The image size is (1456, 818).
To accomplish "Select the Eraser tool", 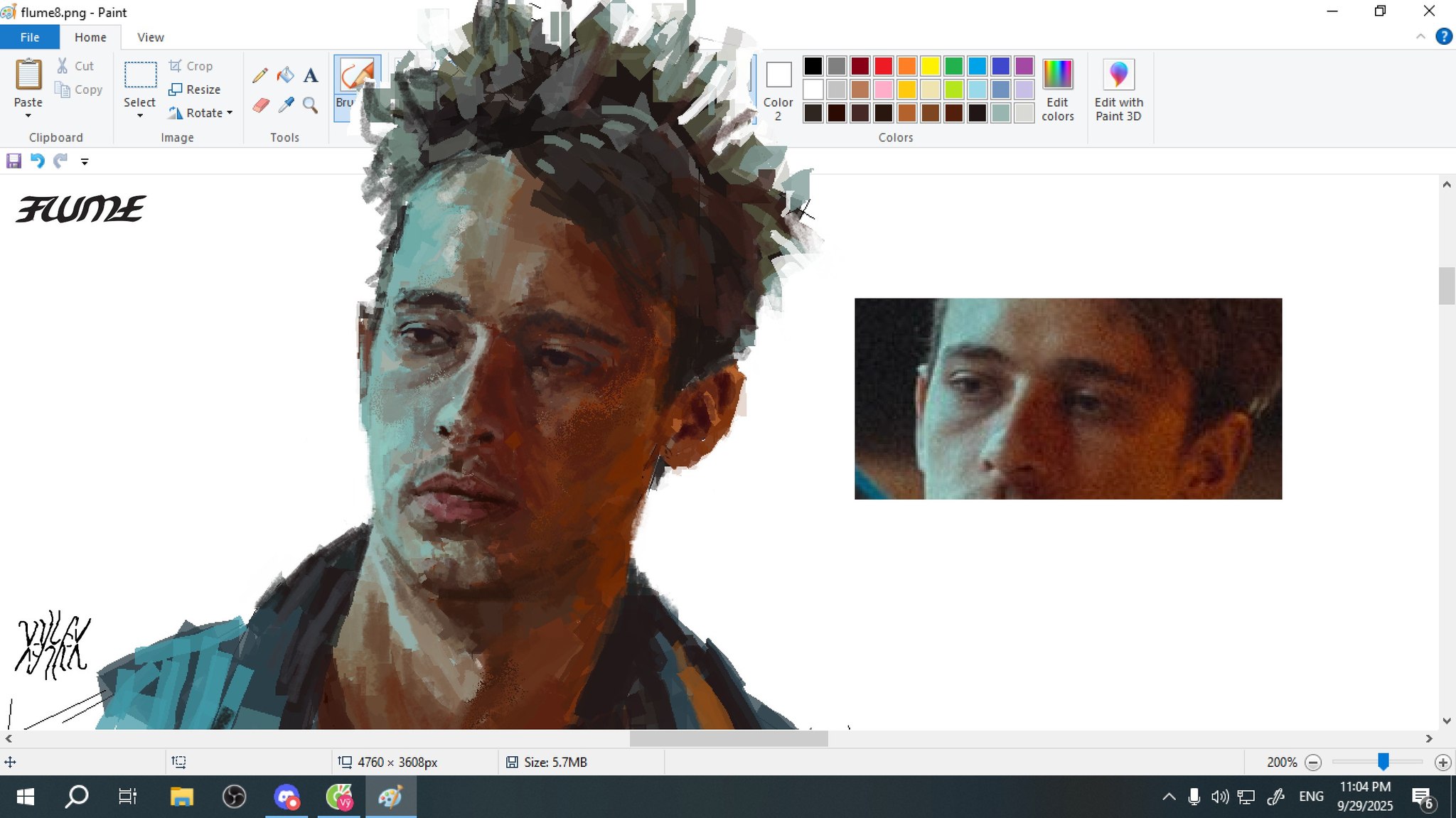I will [x=261, y=105].
